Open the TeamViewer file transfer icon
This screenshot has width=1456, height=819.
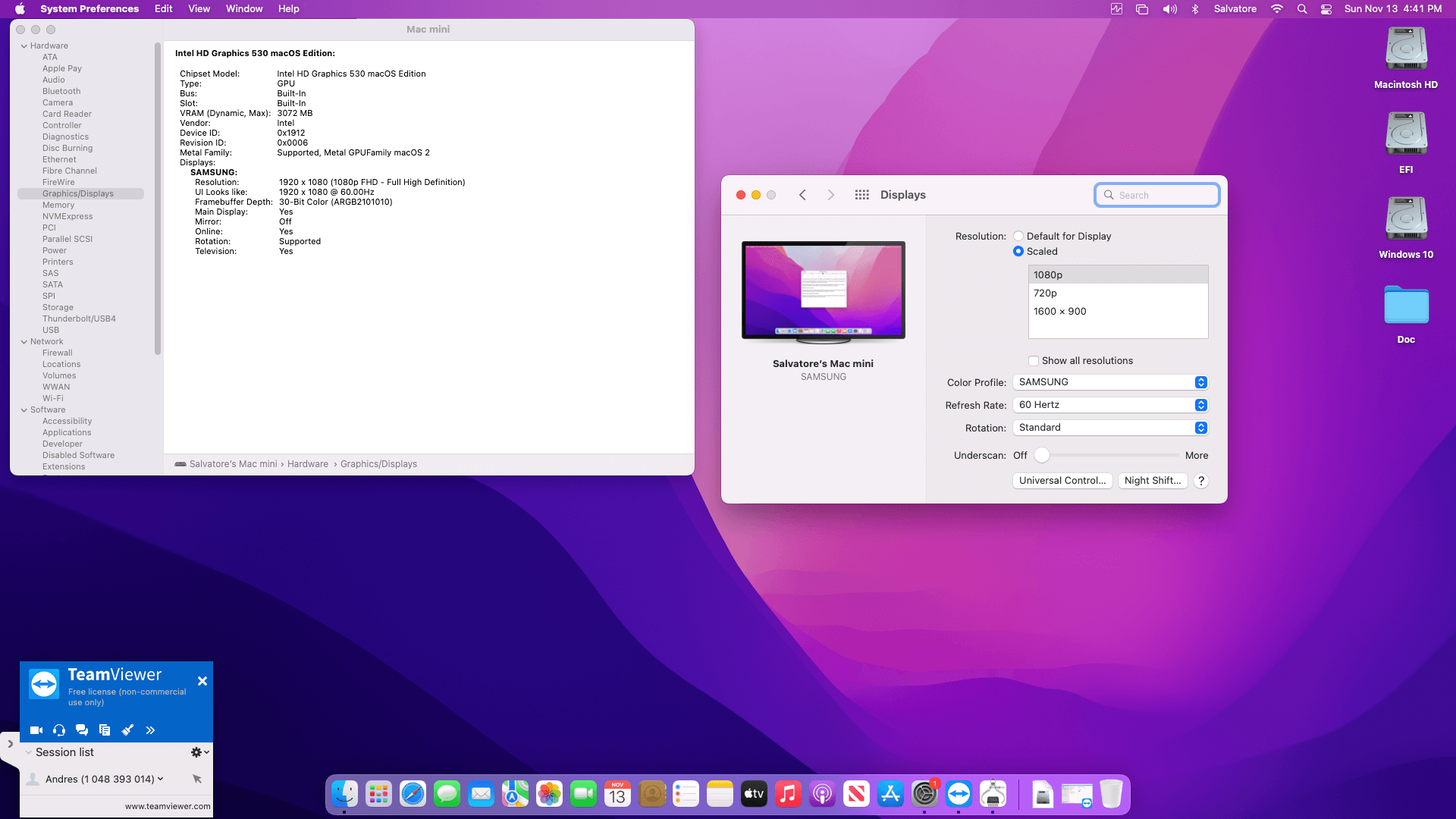(105, 730)
